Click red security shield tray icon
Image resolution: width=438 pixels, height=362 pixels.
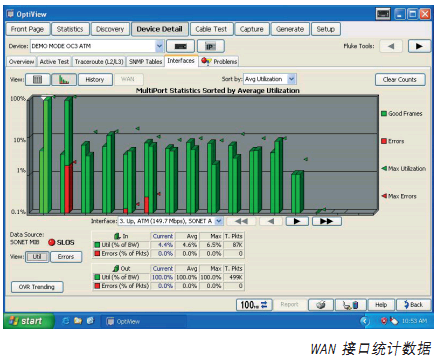[384, 321]
